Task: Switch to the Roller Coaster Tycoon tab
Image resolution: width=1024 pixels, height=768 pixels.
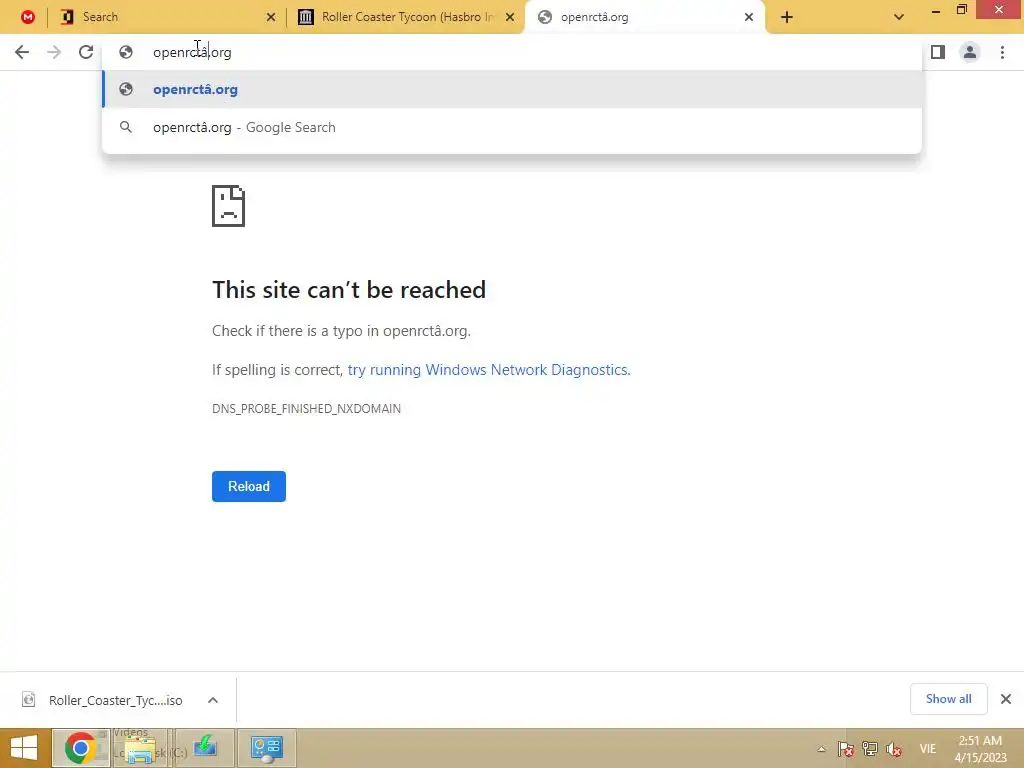Action: [x=406, y=17]
